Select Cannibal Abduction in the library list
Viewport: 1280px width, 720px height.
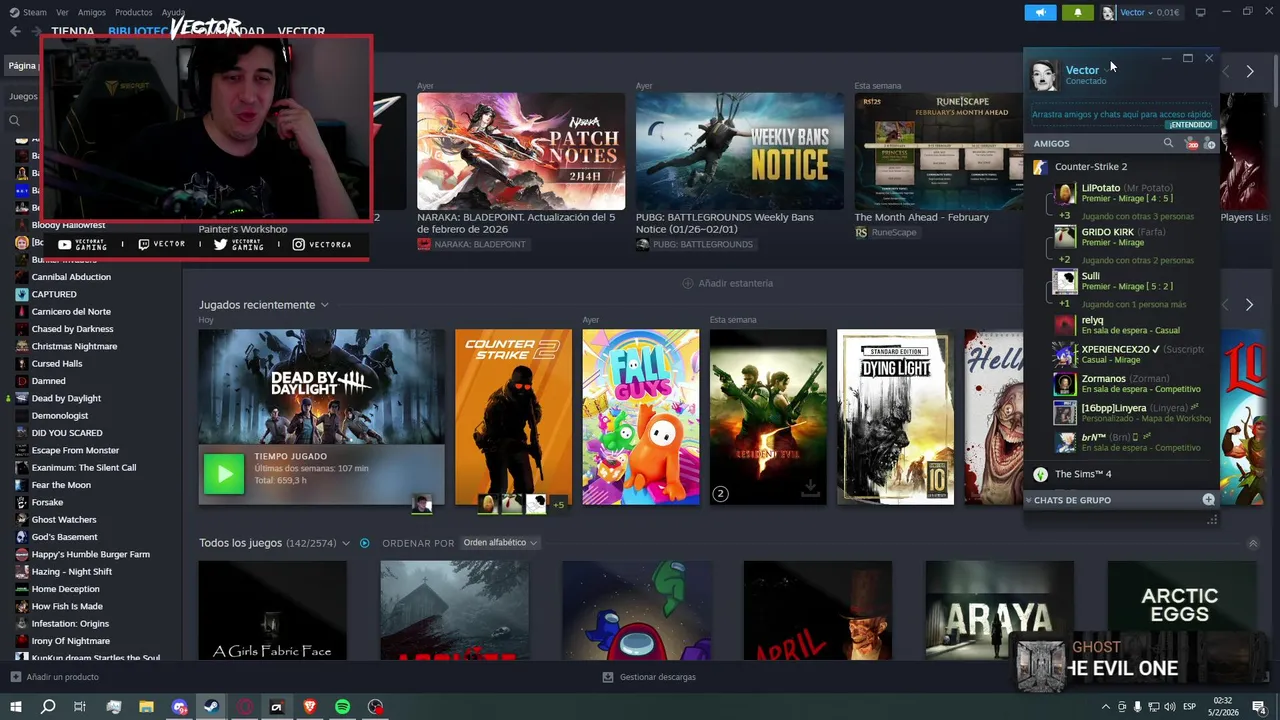click(x=71, y=277)
